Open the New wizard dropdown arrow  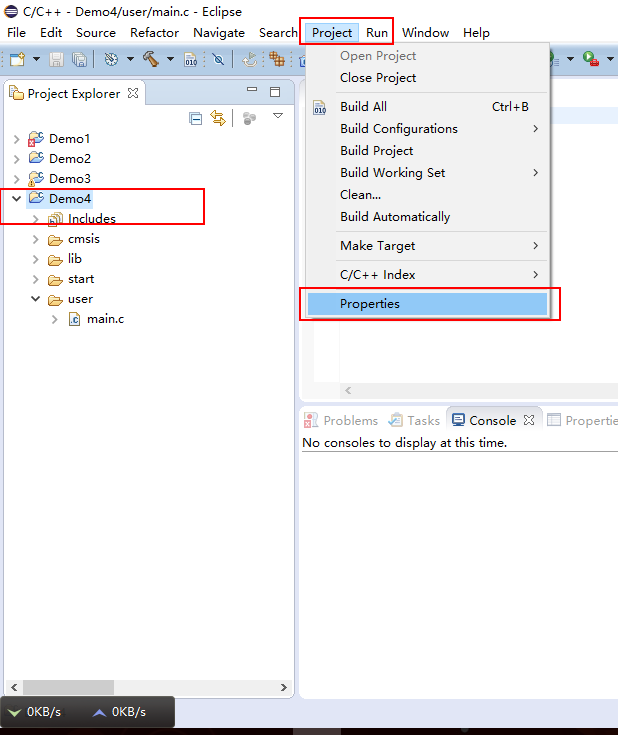36,59
